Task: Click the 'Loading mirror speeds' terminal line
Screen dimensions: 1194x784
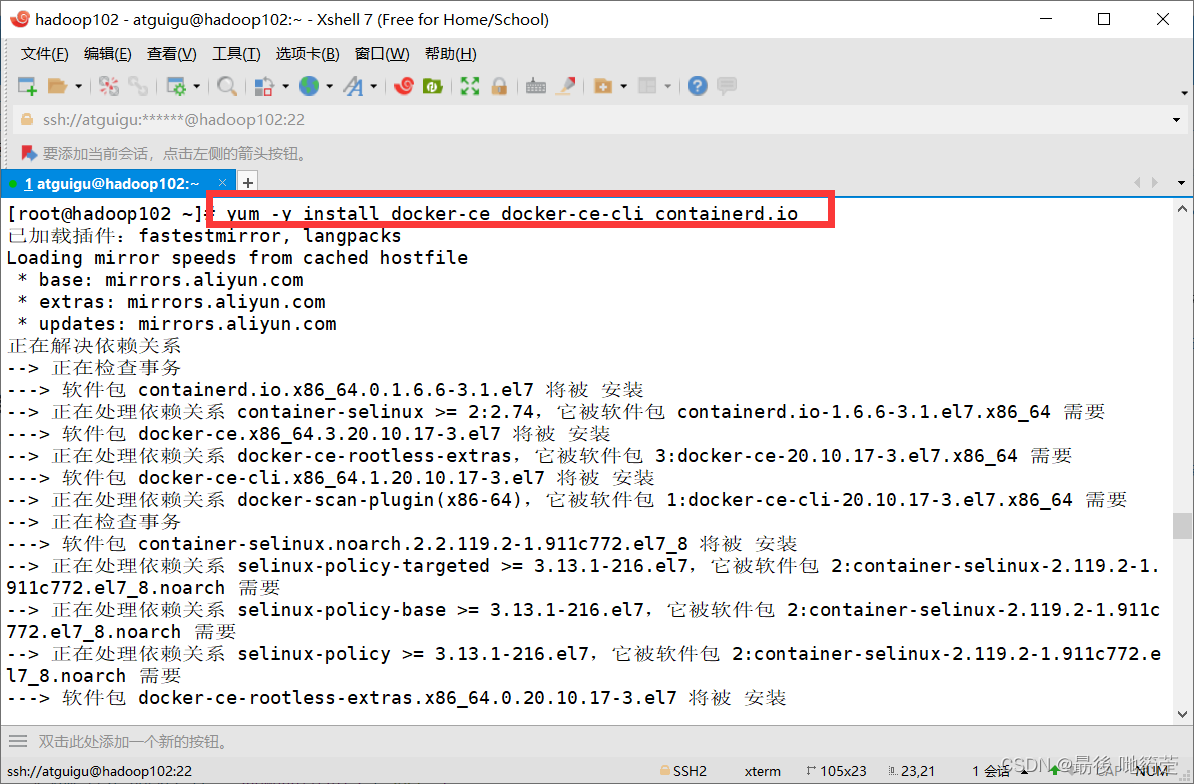Action: (x=238, y=258)
